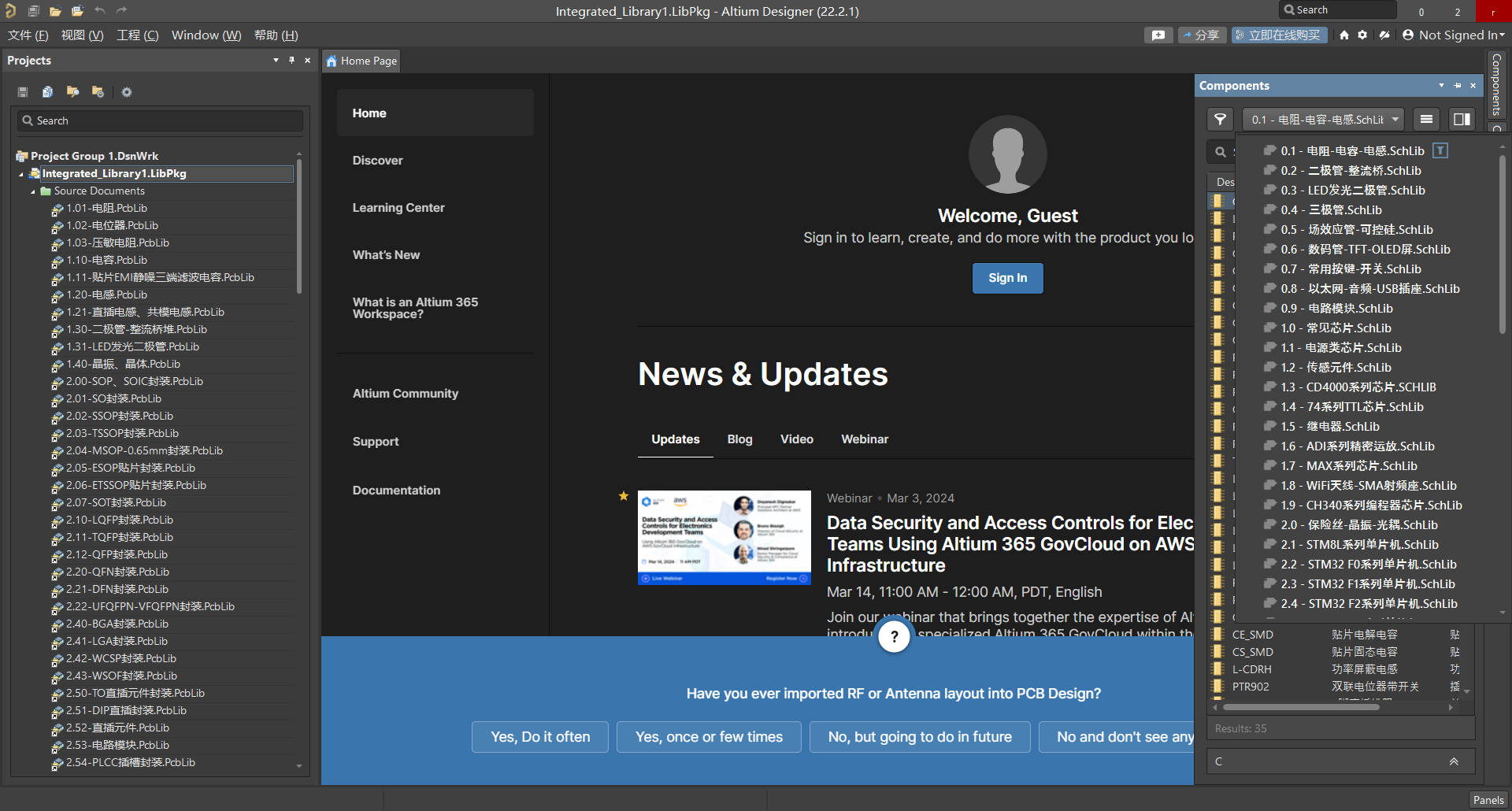The width and height of the screenshot is (1512, 811).
Task: Click the folder-with-magnifier icon in Projects panel
Action: (72, 92)
